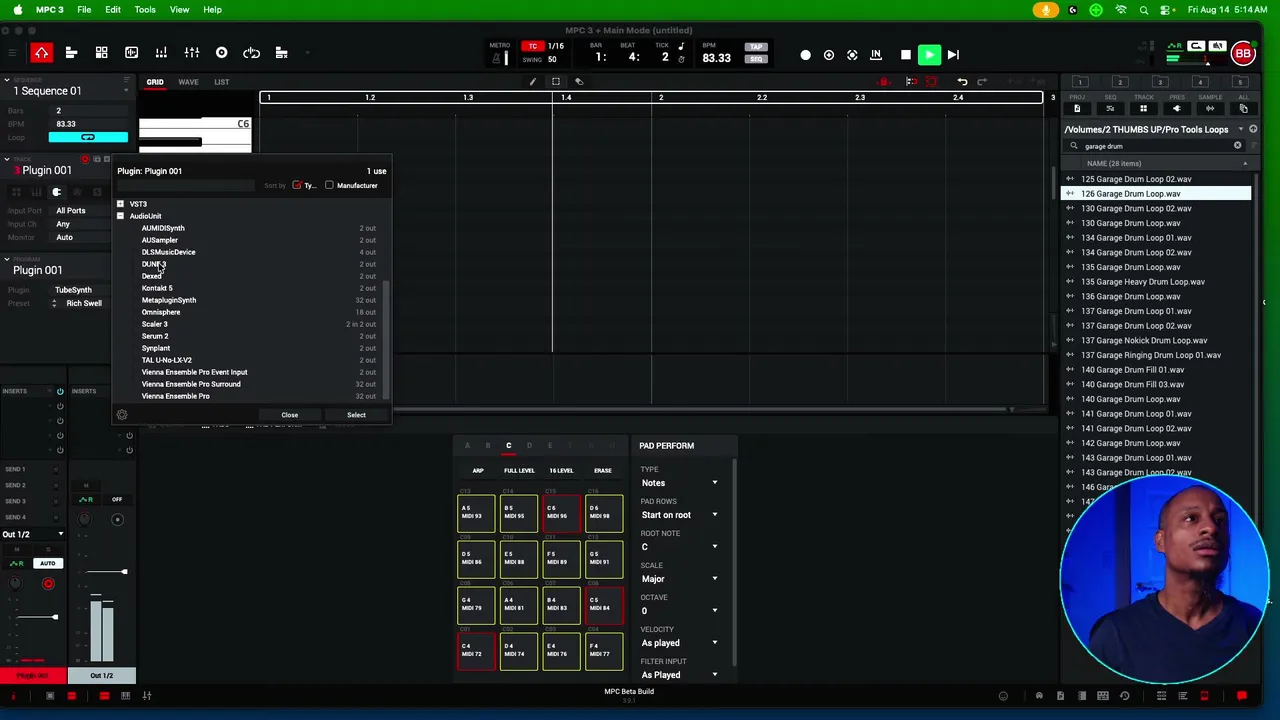1280x720 pixels.
Task: Stop playback with the stop button
Action: click(x=905, y=55)
